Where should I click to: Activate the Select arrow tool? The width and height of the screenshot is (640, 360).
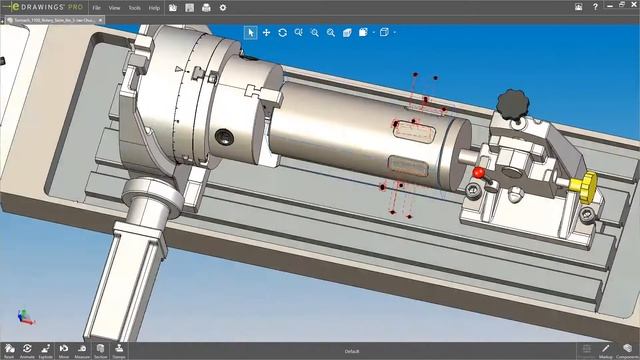251,33
